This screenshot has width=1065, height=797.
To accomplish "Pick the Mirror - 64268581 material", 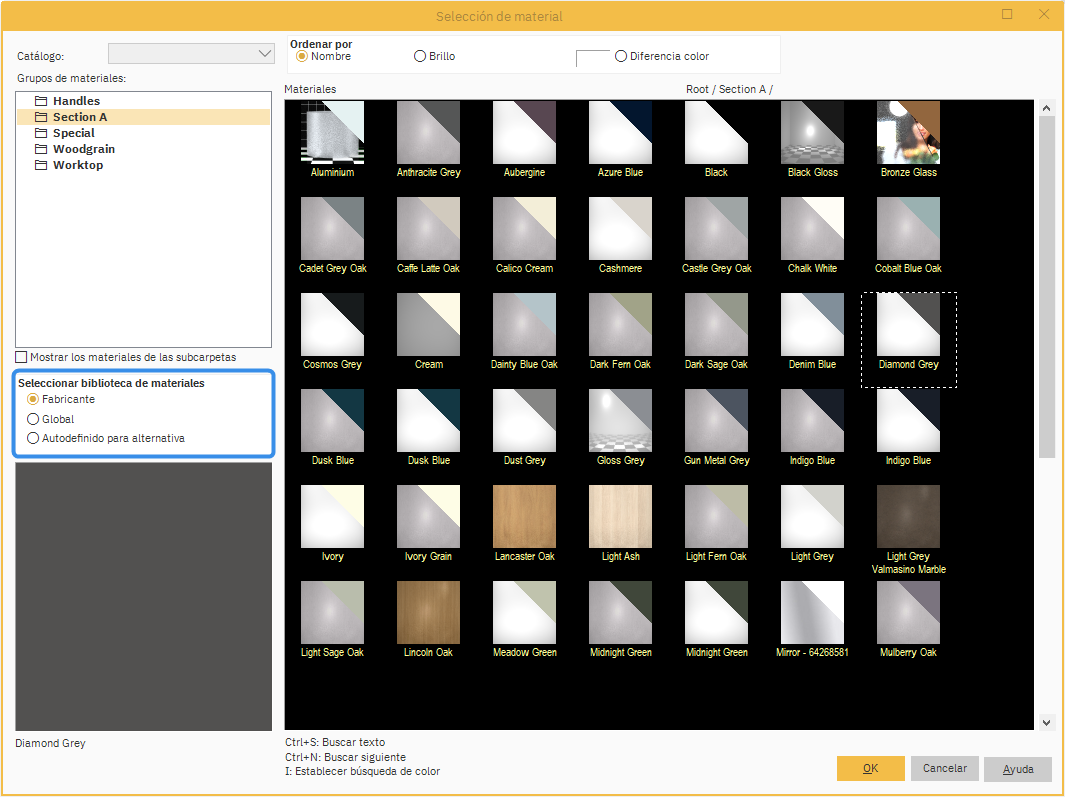I will 812,613.
